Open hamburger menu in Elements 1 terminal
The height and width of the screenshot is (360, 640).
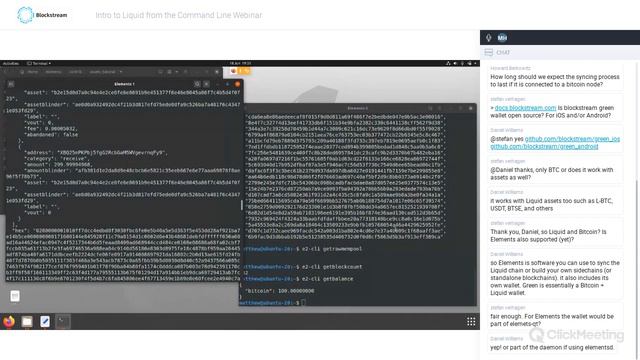click(x=207, y=84)
